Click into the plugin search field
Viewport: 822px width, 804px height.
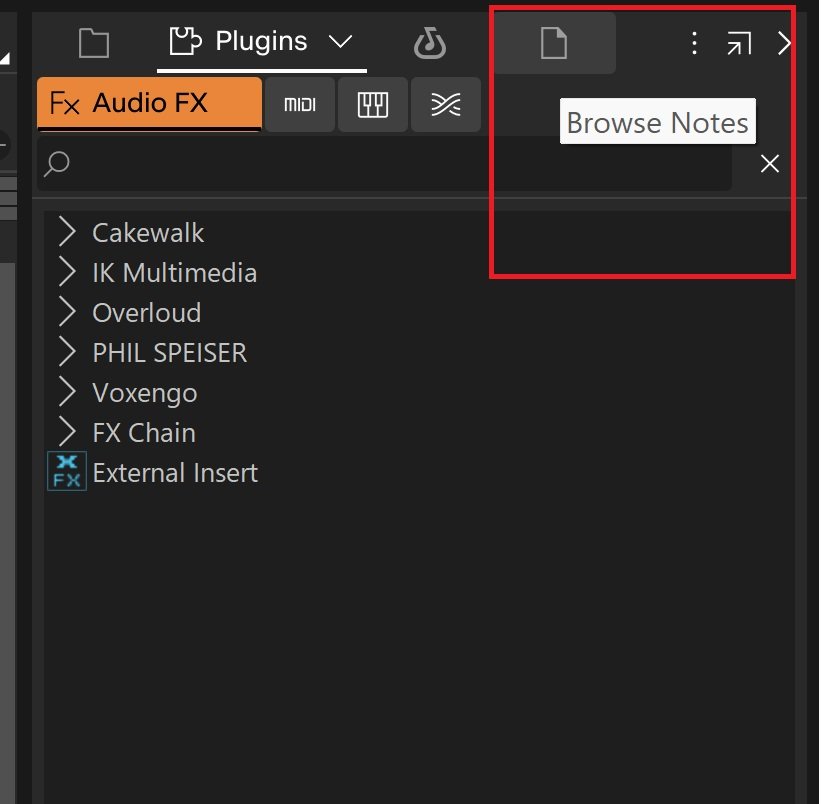pos(384,164)
